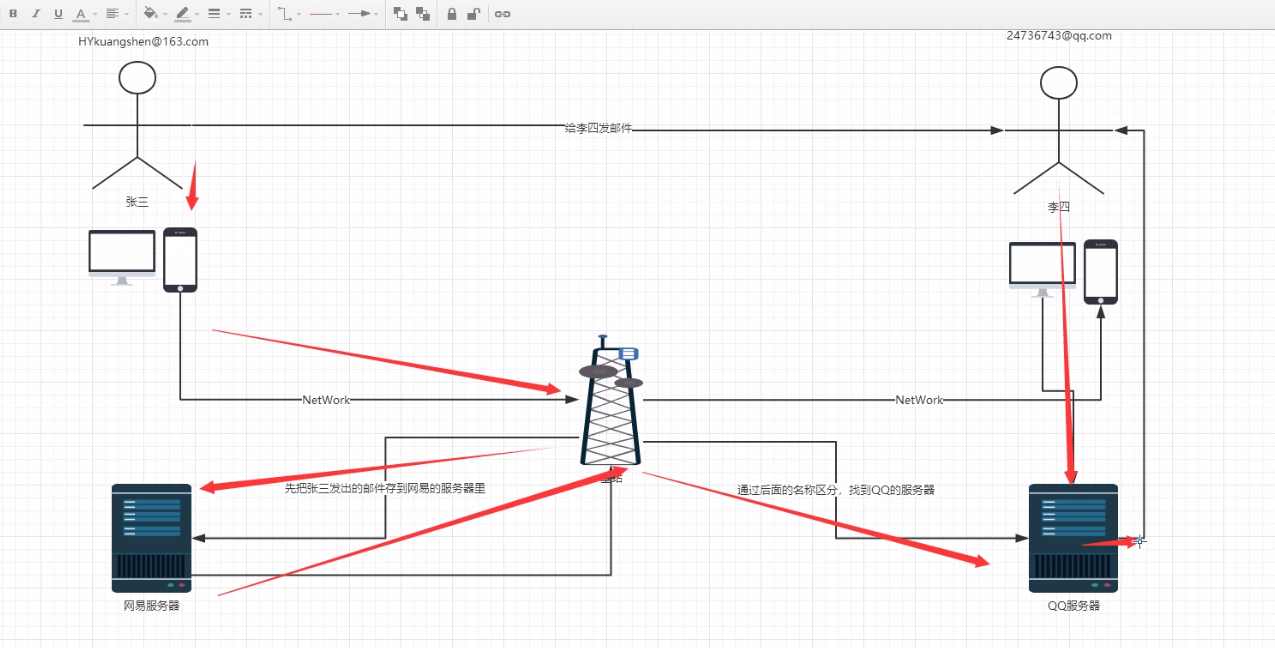The image size is (1275, 648).
Task: Click the HYkuangshen@163.com text label
Action: [x=143, y=42]
